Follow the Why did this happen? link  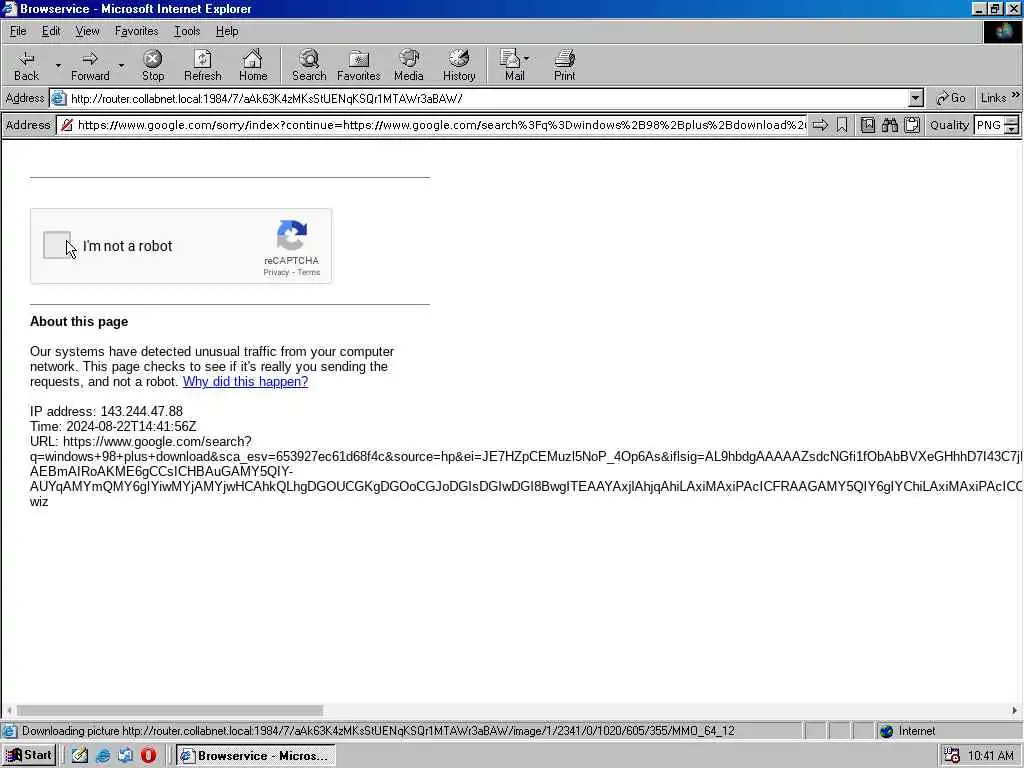(x=246, y=381)
